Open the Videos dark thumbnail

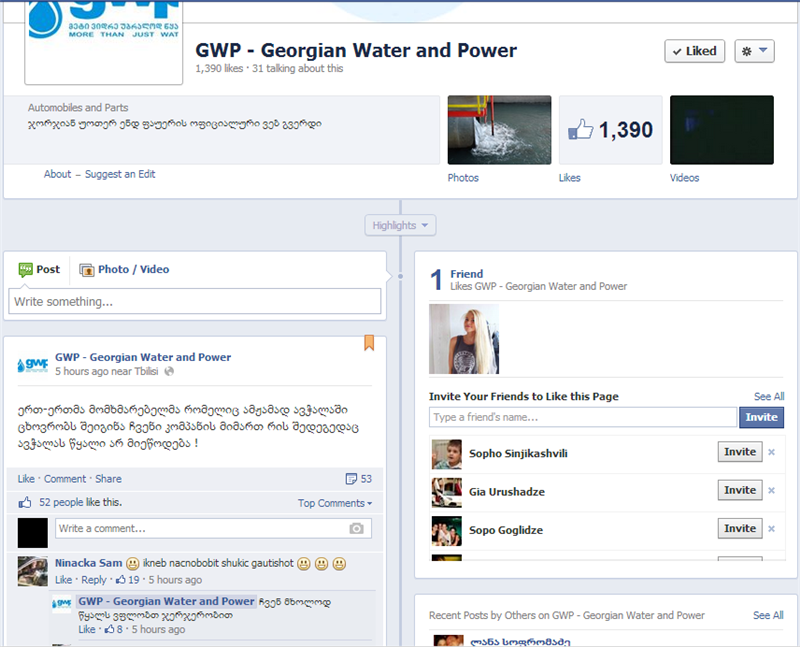click(721, 130)
